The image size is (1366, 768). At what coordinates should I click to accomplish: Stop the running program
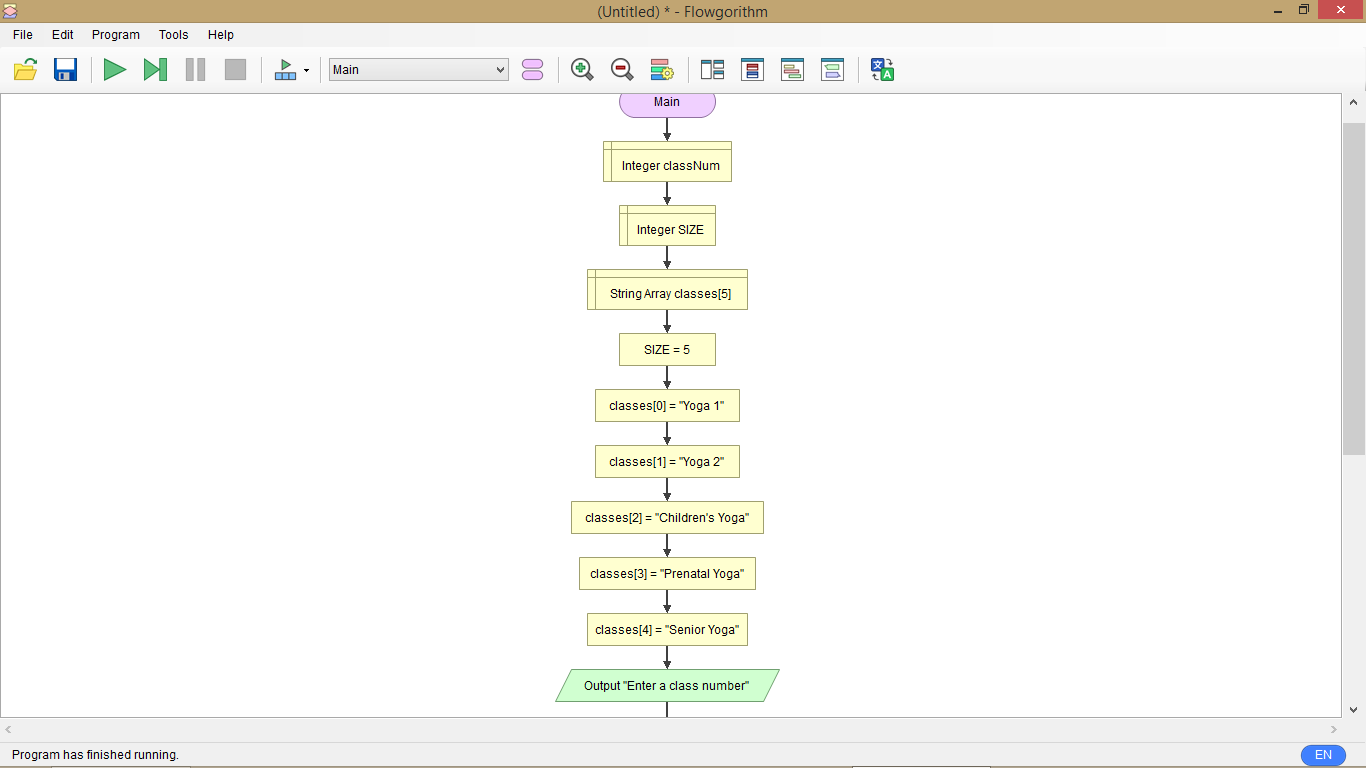click(234, 69)
